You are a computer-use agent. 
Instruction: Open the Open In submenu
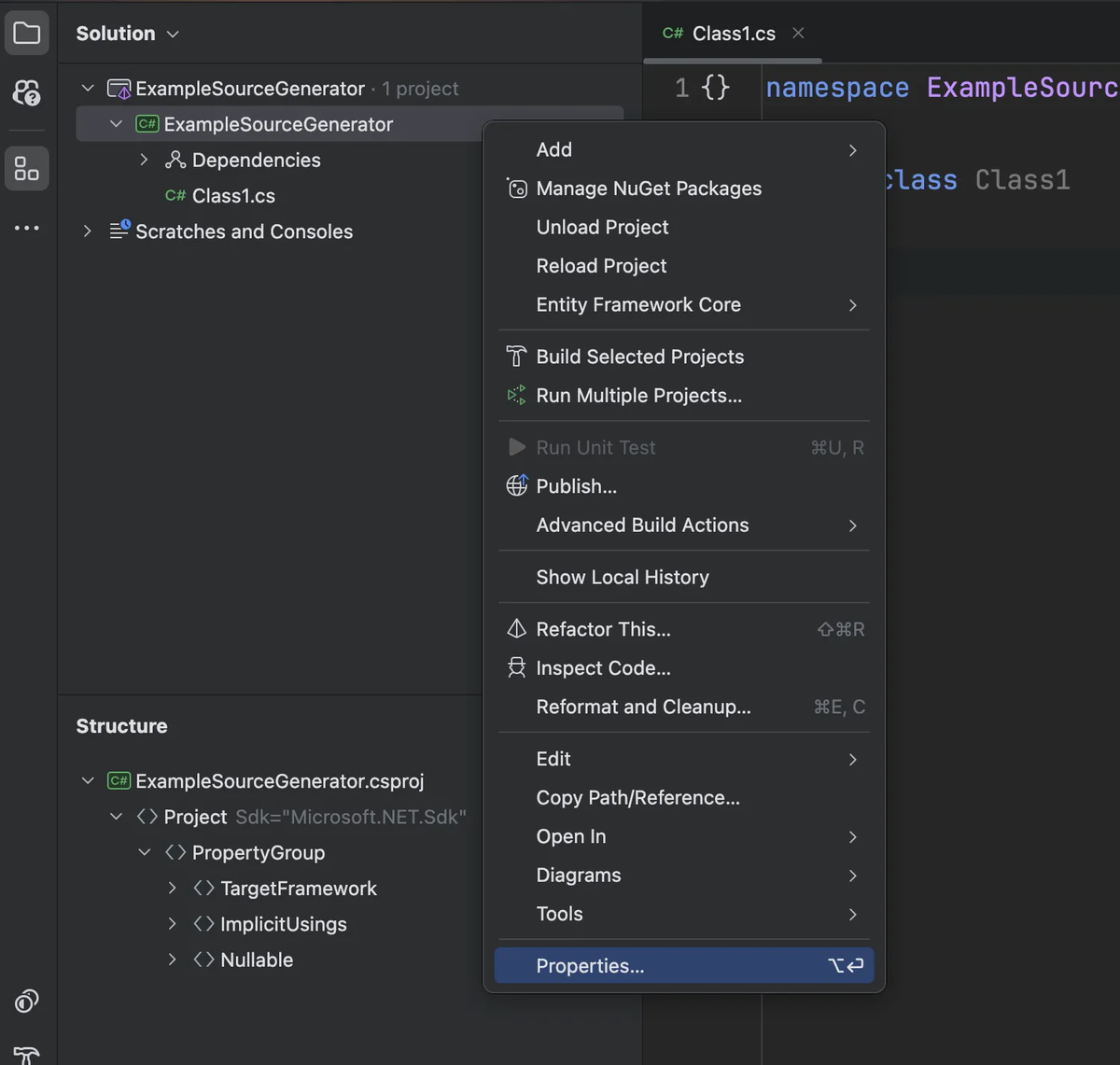(x=684, y=836)
